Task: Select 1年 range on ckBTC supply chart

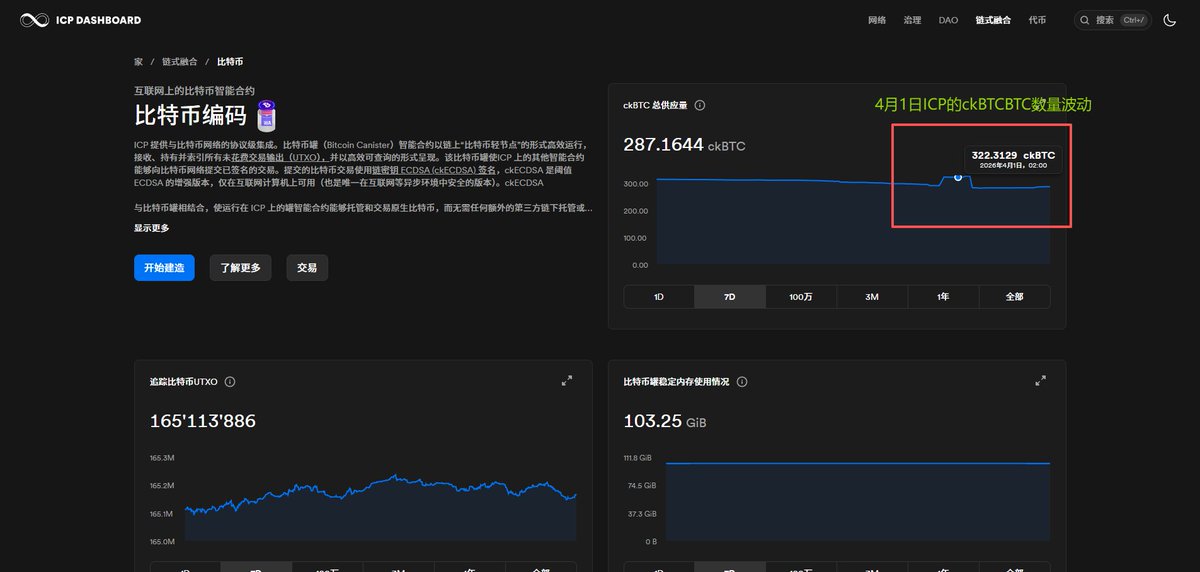Action: pos(943,297)
